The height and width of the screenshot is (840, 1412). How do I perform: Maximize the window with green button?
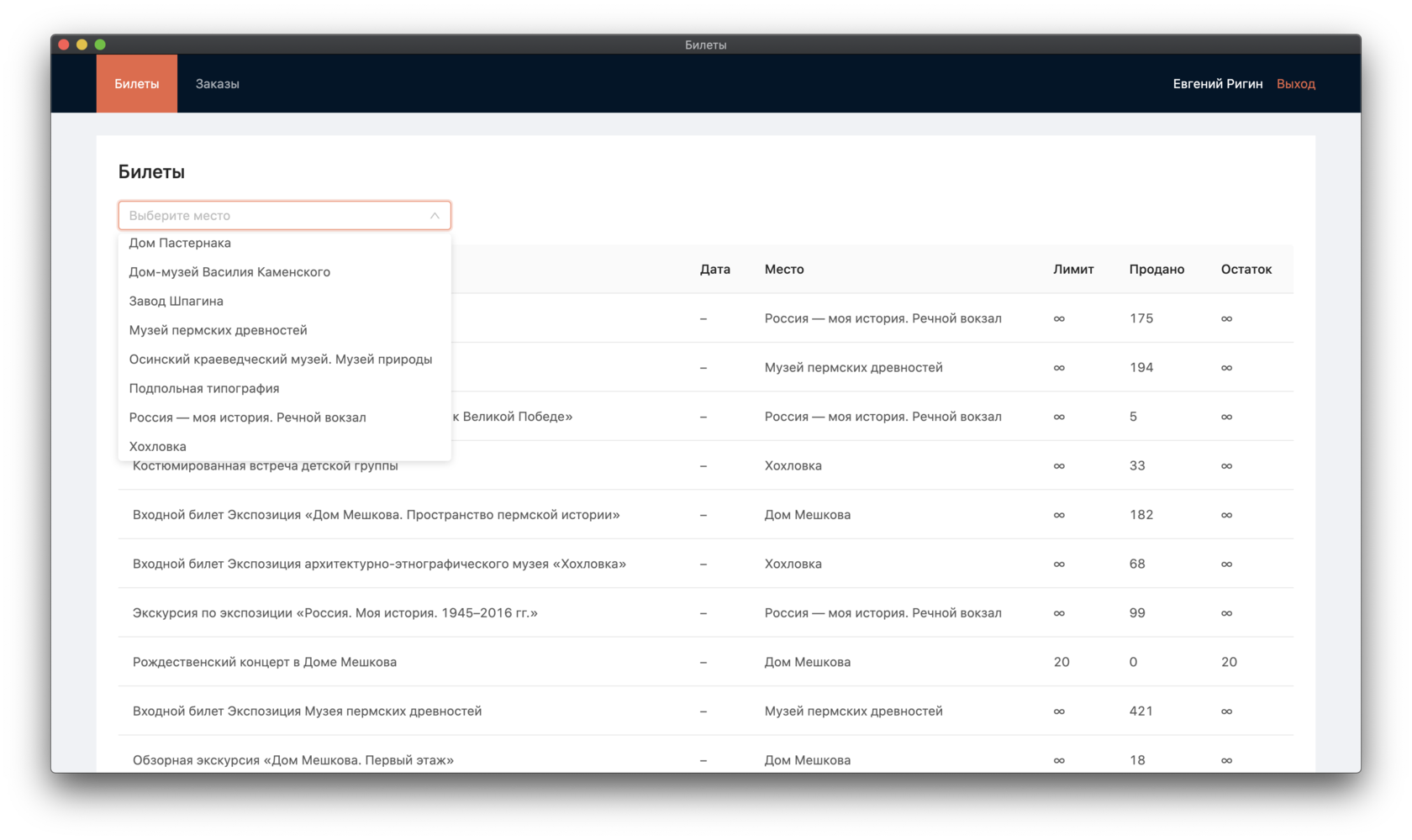[100, 45]
